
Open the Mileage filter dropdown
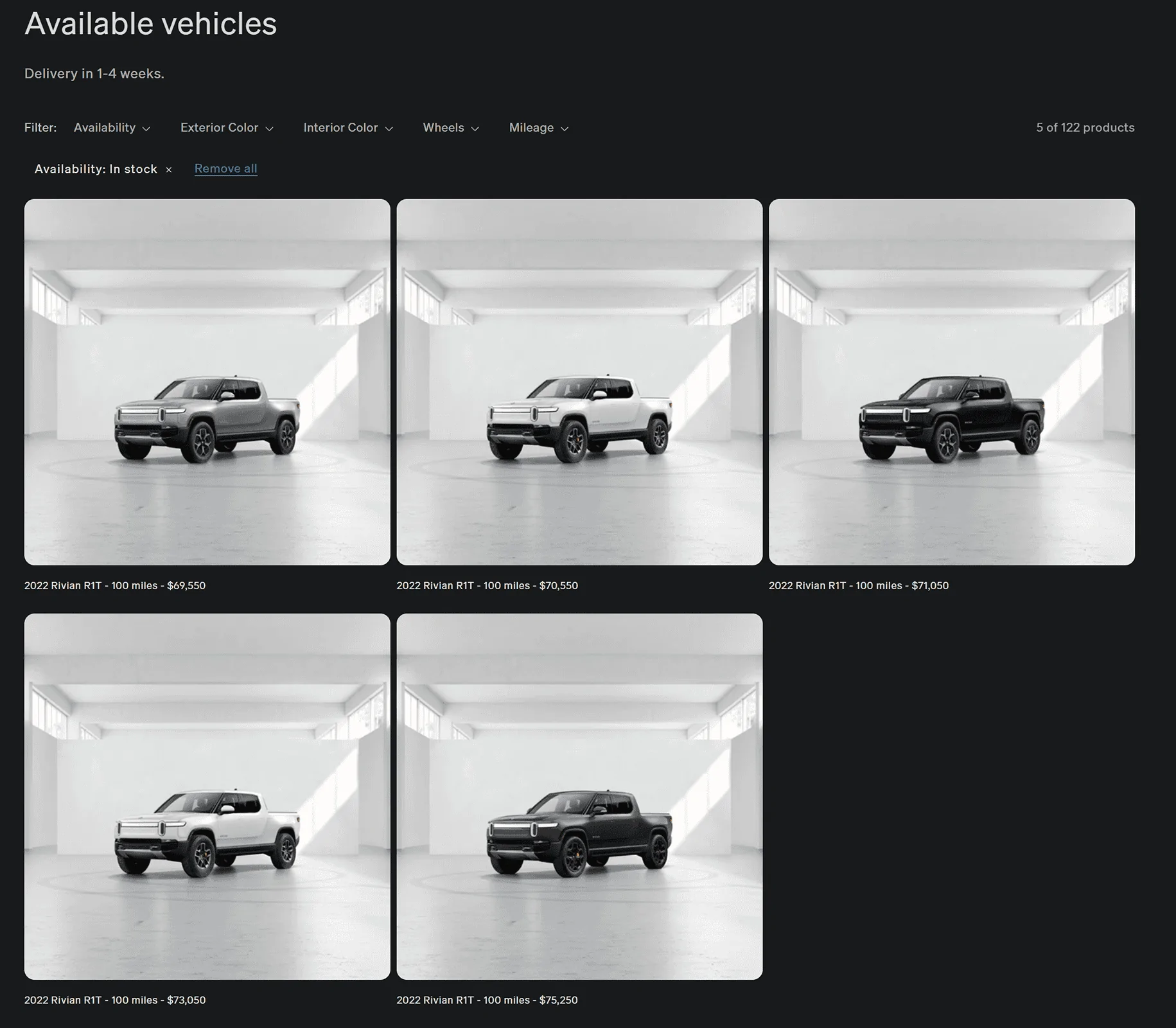(539, 128)
